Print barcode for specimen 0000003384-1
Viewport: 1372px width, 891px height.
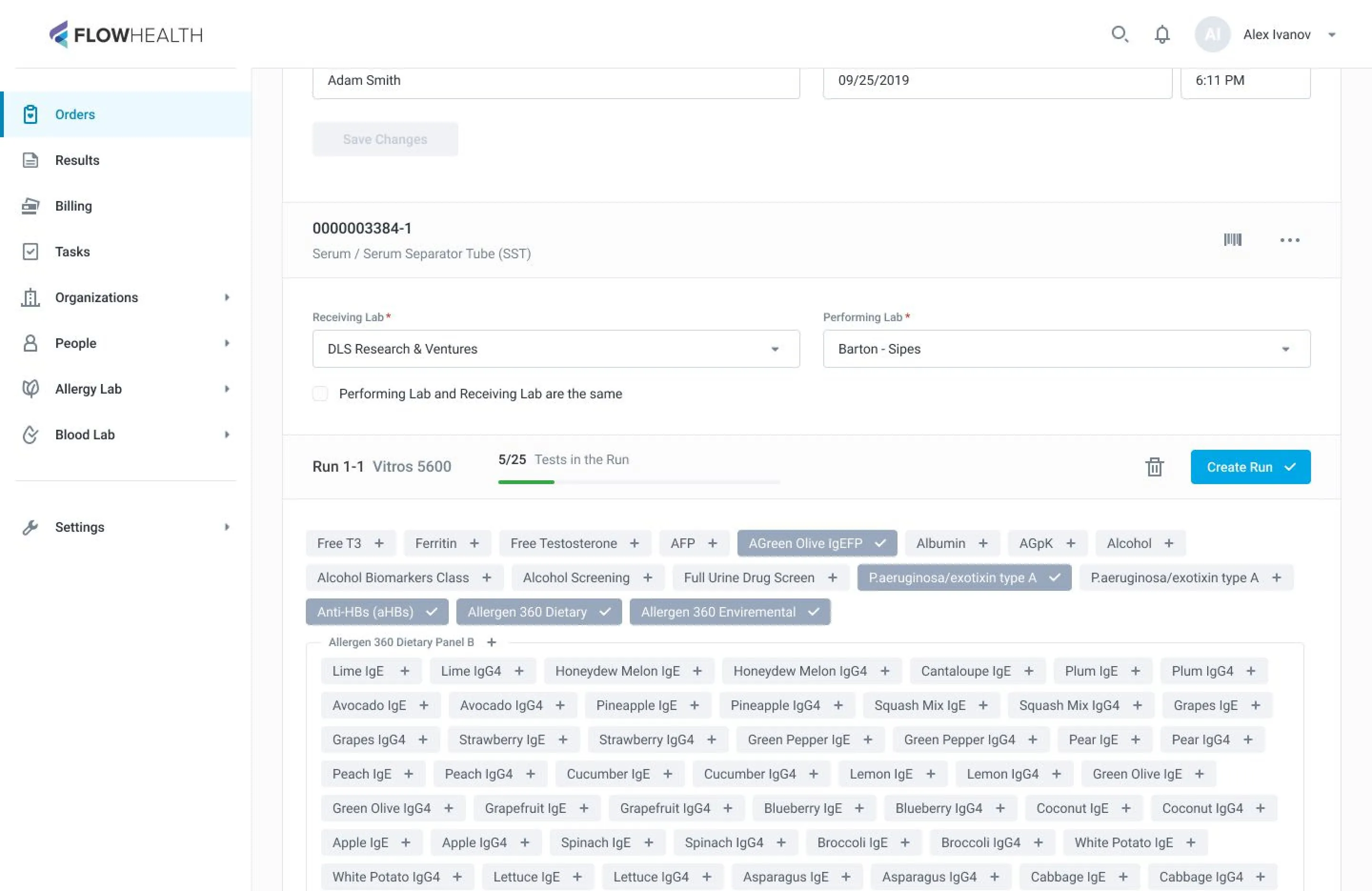click(1232, 239)
